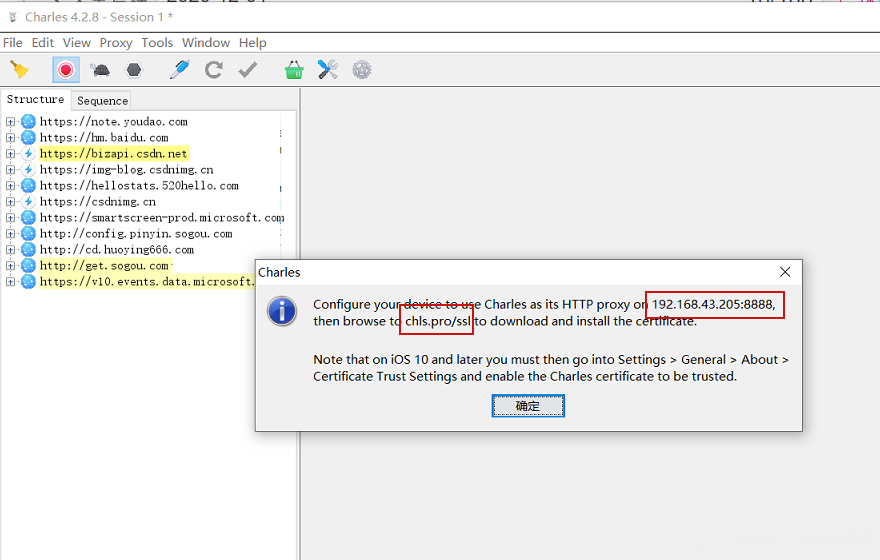The height and width of the screenshot is (560, 880).
Task: Click globe icon beside v10.events.data.microsoft
Action: pos(28,281)
